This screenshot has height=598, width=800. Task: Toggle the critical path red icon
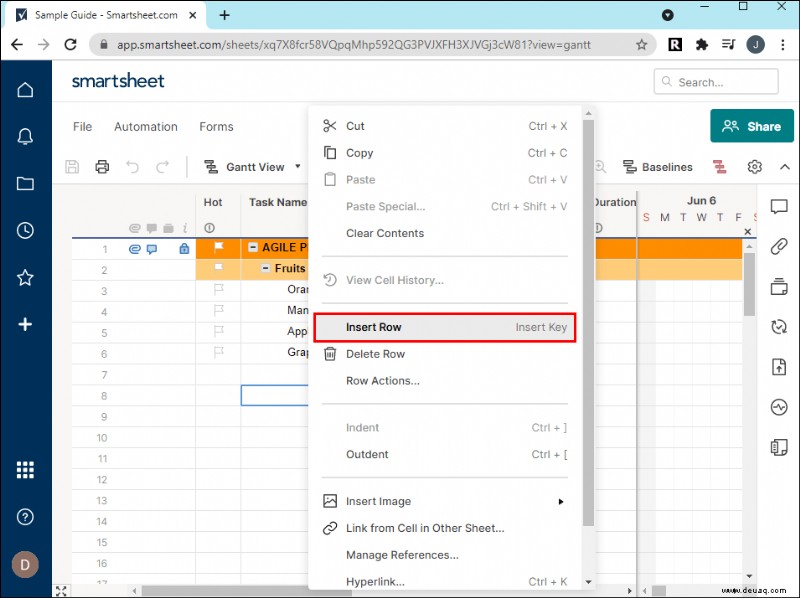(719, 167)
